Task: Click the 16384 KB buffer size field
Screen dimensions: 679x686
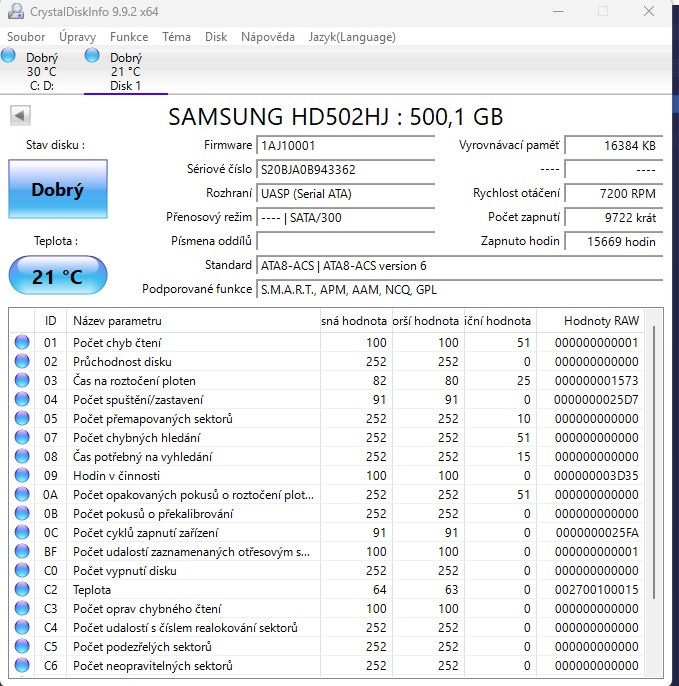Action: pos(614,145)
